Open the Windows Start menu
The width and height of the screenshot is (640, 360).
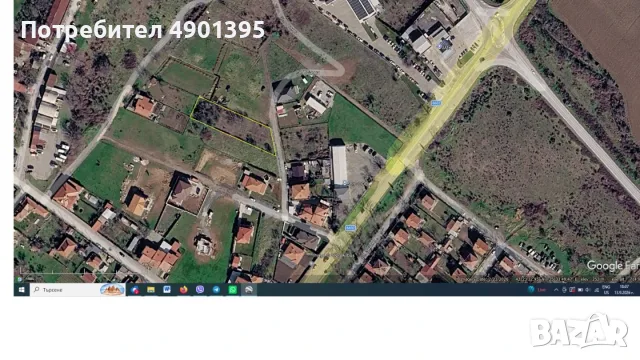(21, 290)
